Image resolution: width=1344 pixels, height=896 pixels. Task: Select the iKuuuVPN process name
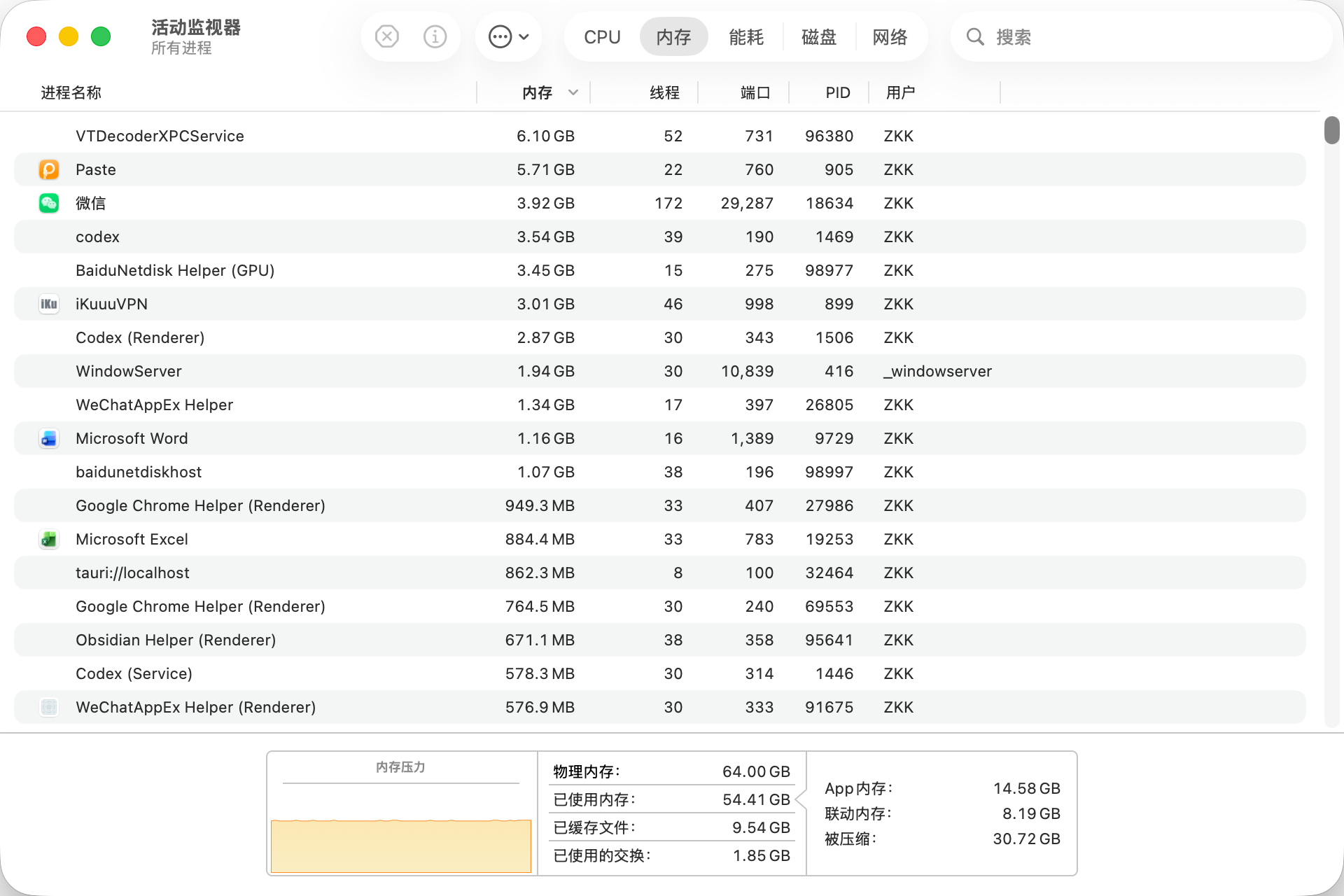tap(112, 304)
